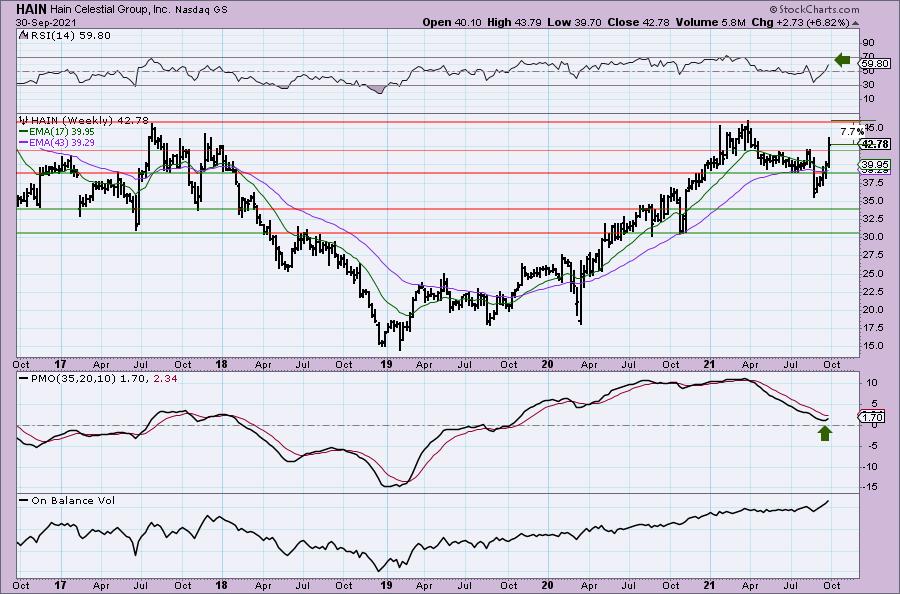Viewport: 900px width, 594px height.
Task: Click the Chg +2.73 (+6.82%) value
Action: click(800, 22)
